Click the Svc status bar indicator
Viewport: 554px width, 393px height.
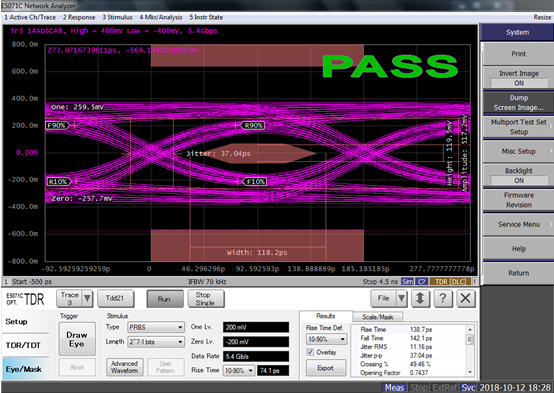[468, 388]
